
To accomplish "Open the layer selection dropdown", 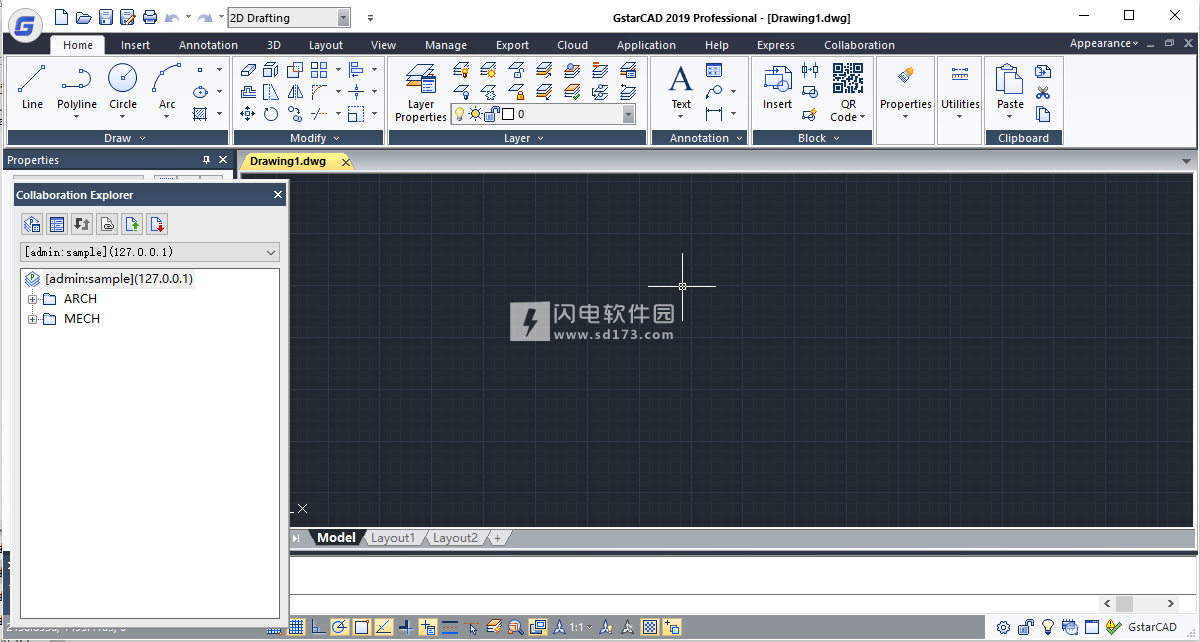I will pos(628,114).
